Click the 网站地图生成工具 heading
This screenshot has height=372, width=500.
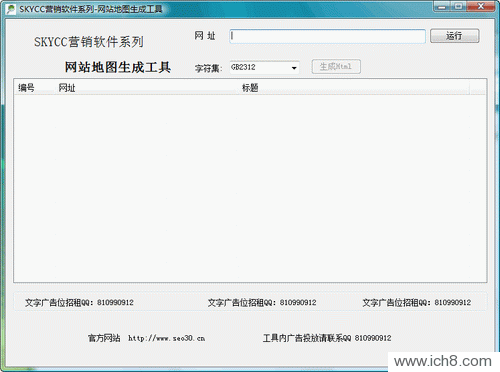[x=118, y=67]
